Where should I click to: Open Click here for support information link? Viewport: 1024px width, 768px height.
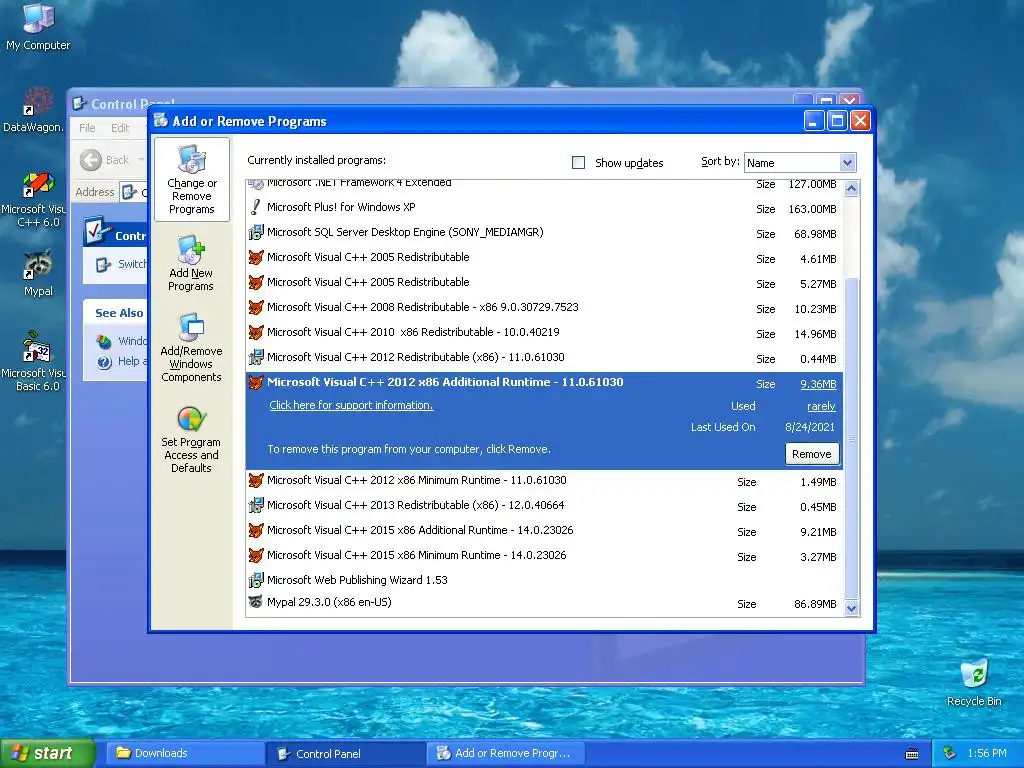click(x=351, y=405)
